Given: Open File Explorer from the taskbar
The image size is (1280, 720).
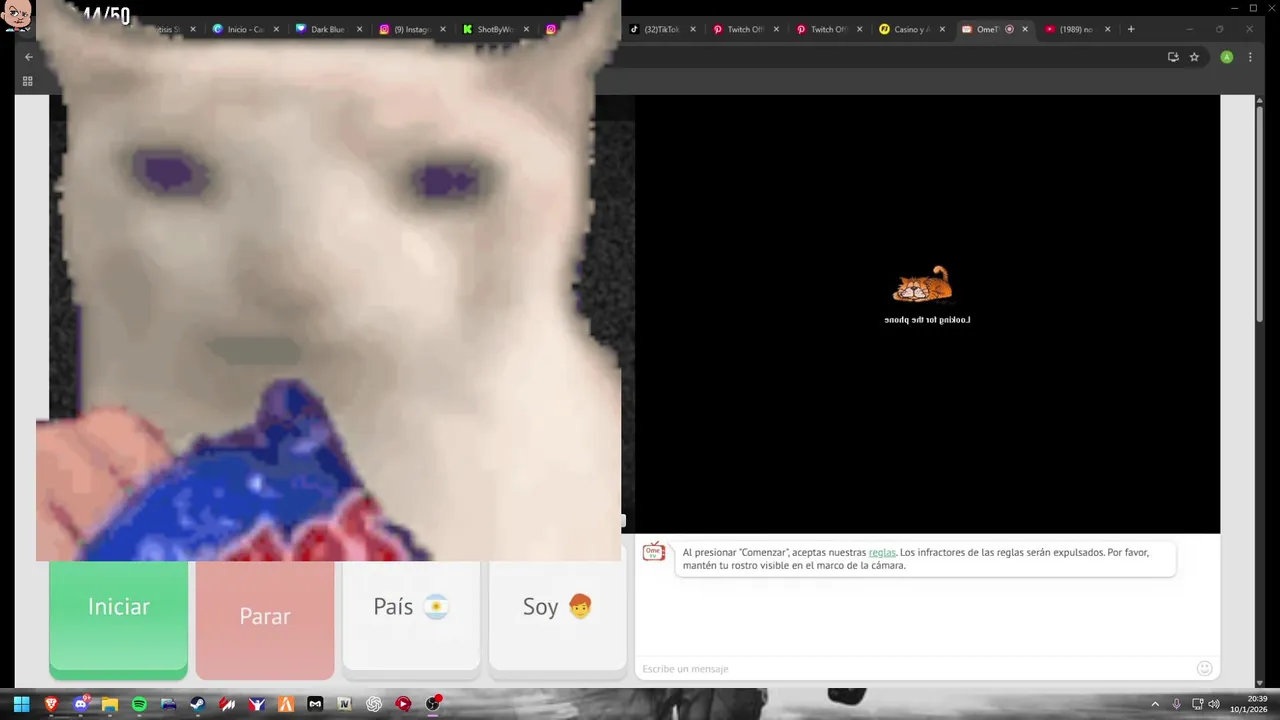Looking at the screenshot, I should tap(109, 704).
